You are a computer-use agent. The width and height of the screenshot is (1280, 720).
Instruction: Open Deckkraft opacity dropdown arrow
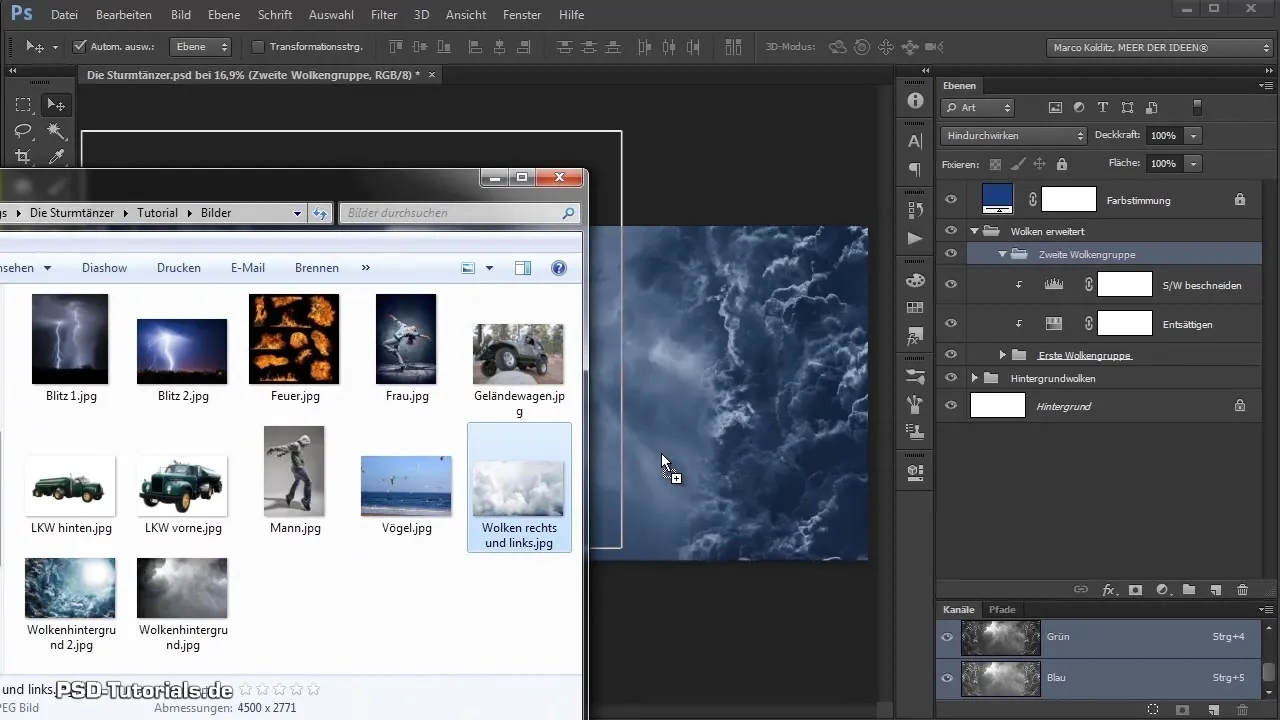pyautogui.click(x=1194, y=135)
